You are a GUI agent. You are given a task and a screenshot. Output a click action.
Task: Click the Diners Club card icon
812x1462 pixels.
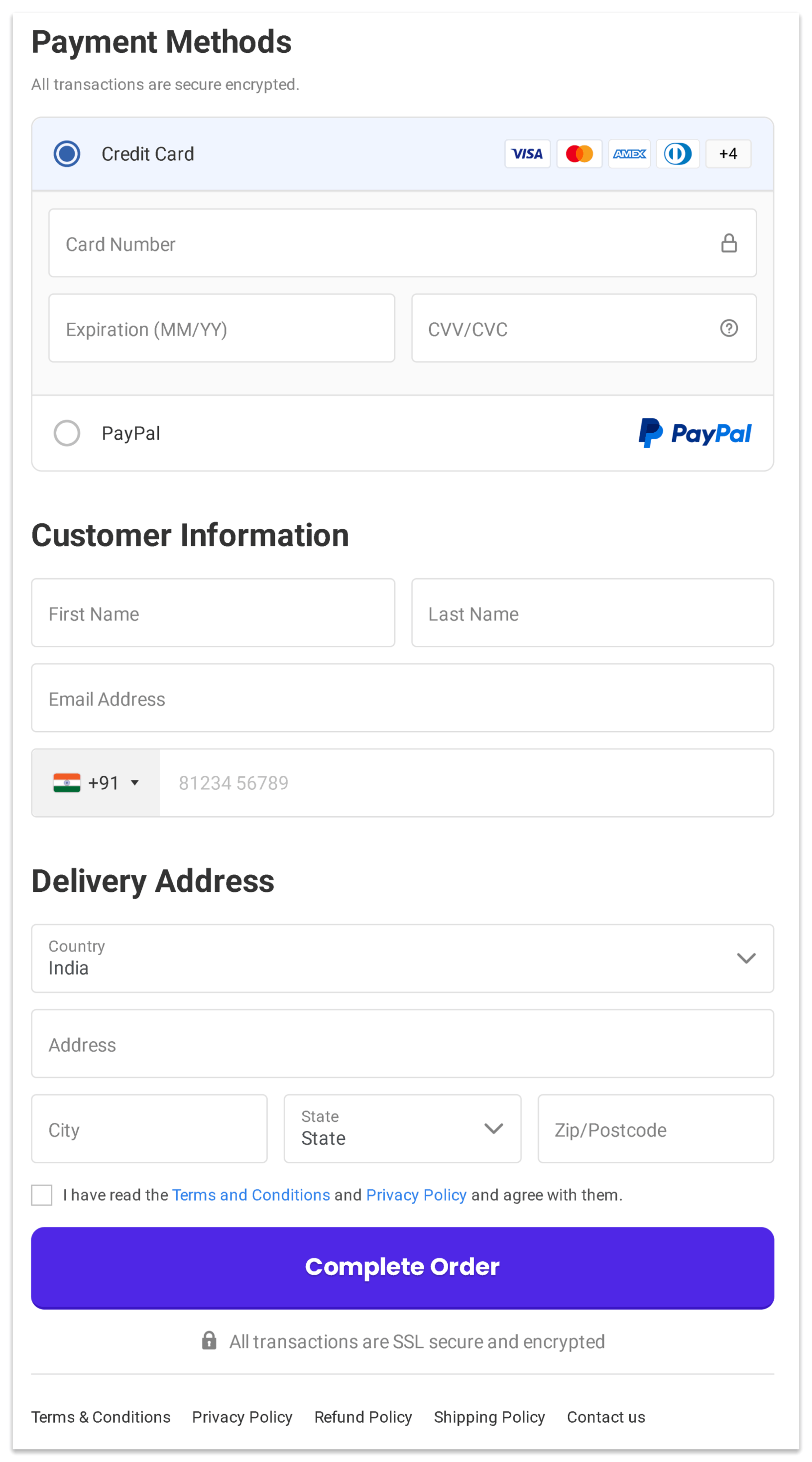677,153
